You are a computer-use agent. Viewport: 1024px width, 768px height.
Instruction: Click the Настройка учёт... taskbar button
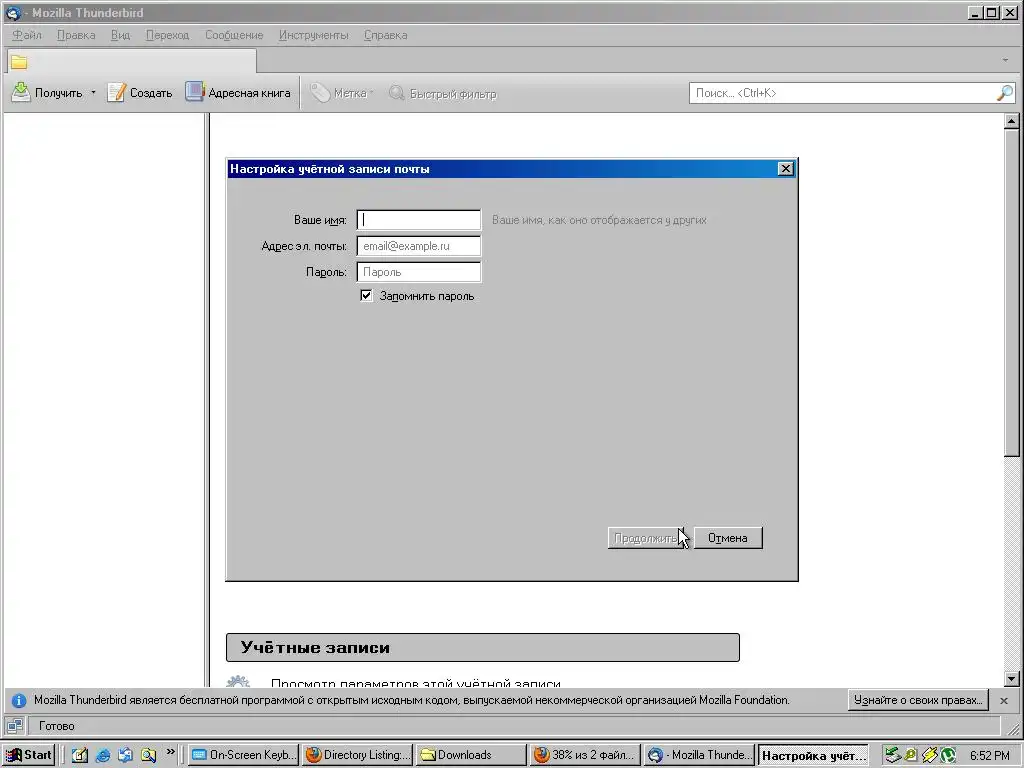coord(813,755)
